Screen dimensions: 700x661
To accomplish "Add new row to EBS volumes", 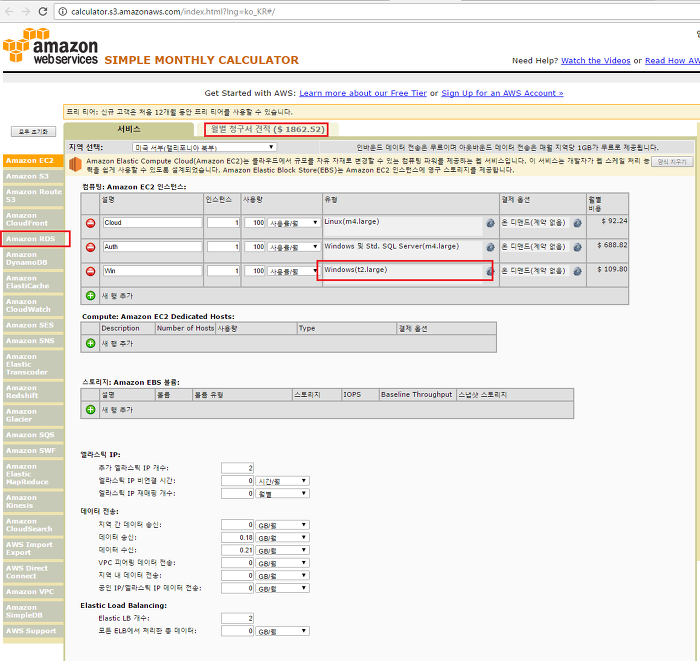I will click(x=91, y=409).
